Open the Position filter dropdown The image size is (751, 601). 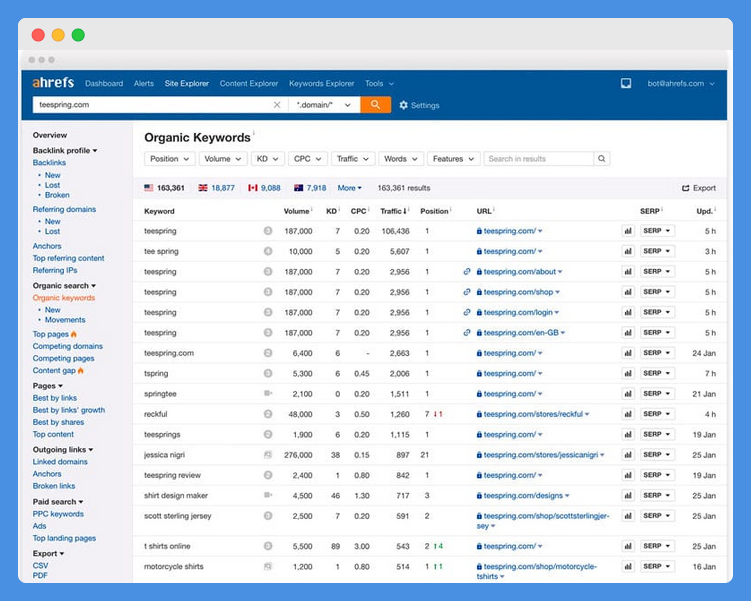tap(170, 159)
